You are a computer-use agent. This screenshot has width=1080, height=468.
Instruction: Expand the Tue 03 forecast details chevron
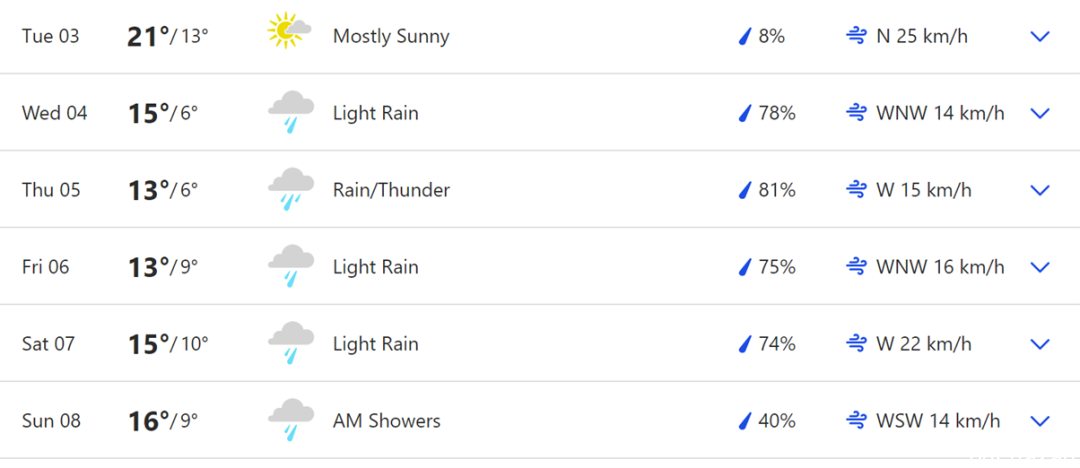click(1039, 37)
